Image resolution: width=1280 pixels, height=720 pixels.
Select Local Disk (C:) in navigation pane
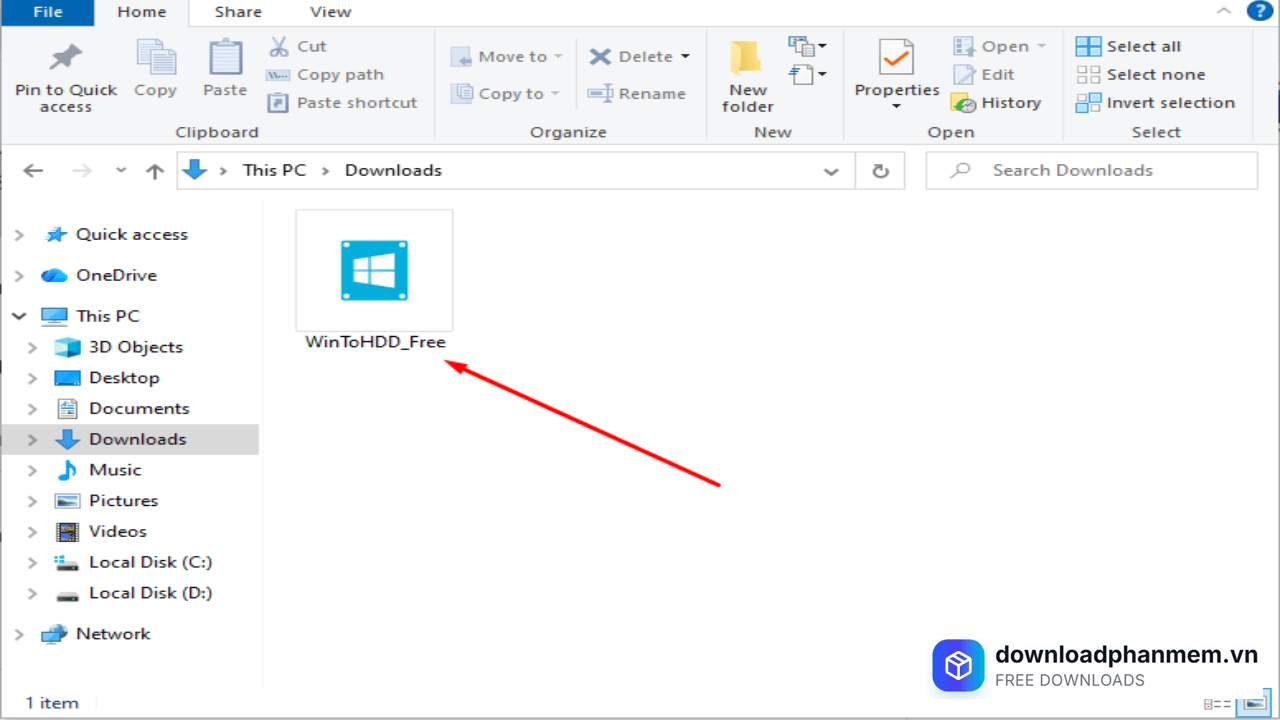tap(150, 562)
